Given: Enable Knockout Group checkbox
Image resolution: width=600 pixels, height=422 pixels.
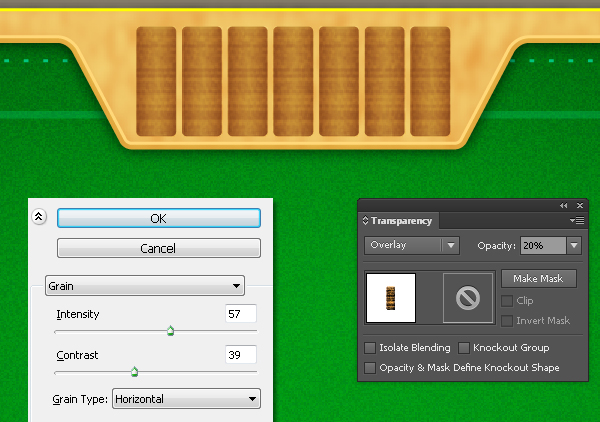Looking at the screenshot, I should (464, 348).
